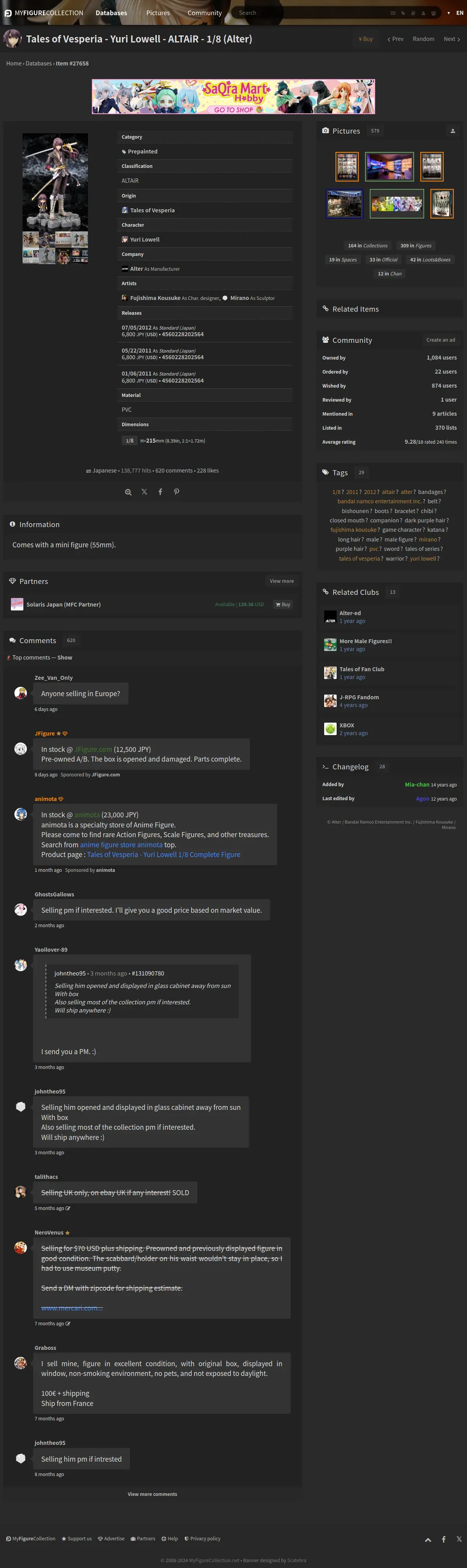Select the tags filter icon in the search bar
Screen dimensions: 467x1568
pyautogui.click(x=403, y=13)
